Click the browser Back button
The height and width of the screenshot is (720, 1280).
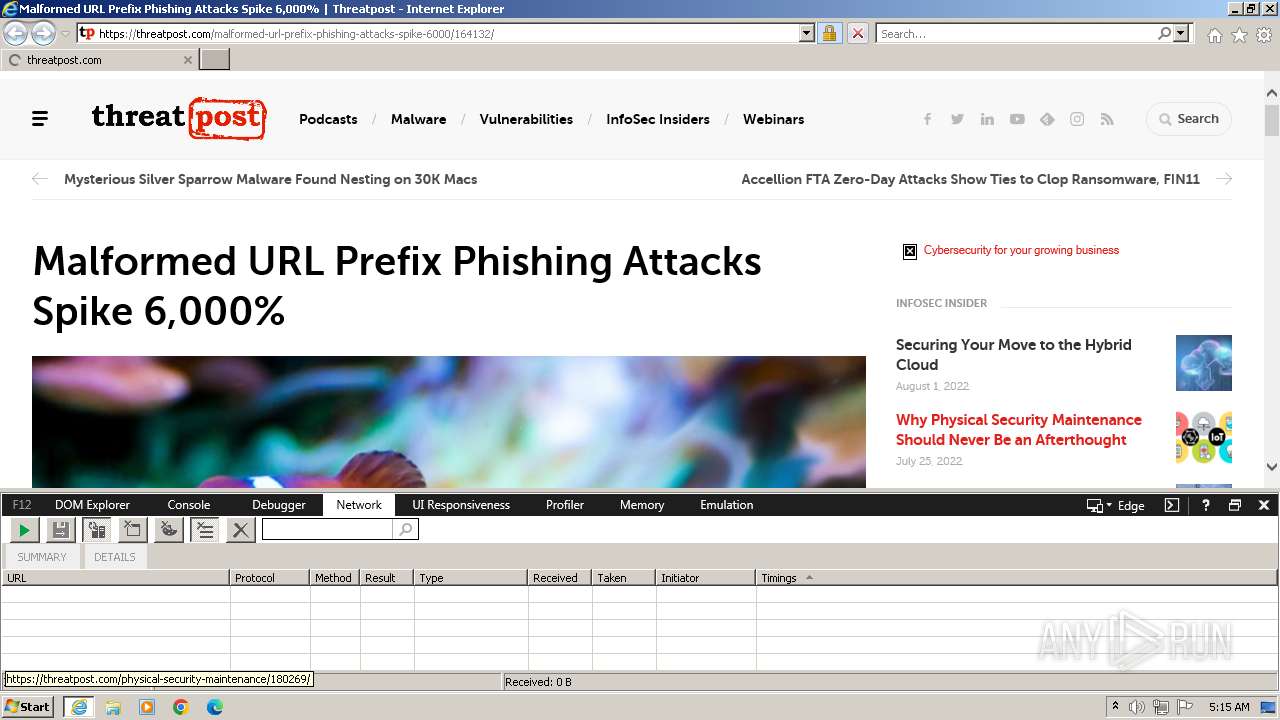pyautogui.click(x=16, y=33)
